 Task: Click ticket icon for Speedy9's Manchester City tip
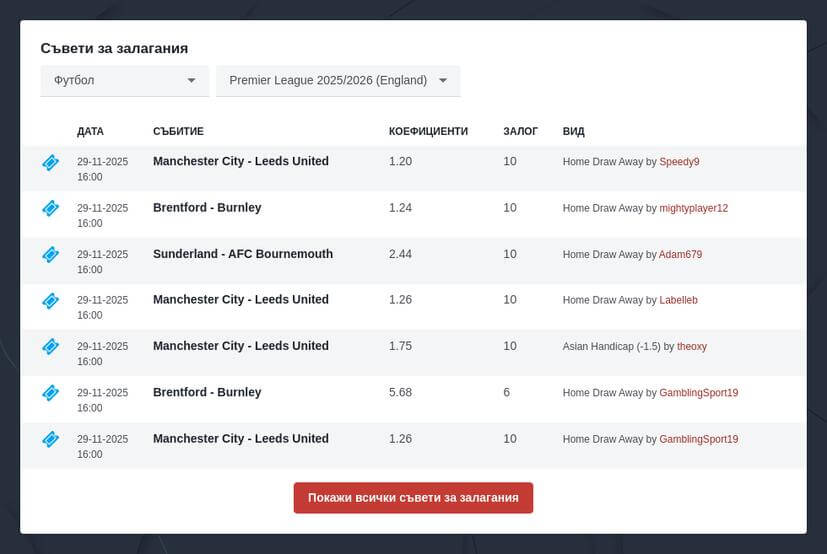50,162
